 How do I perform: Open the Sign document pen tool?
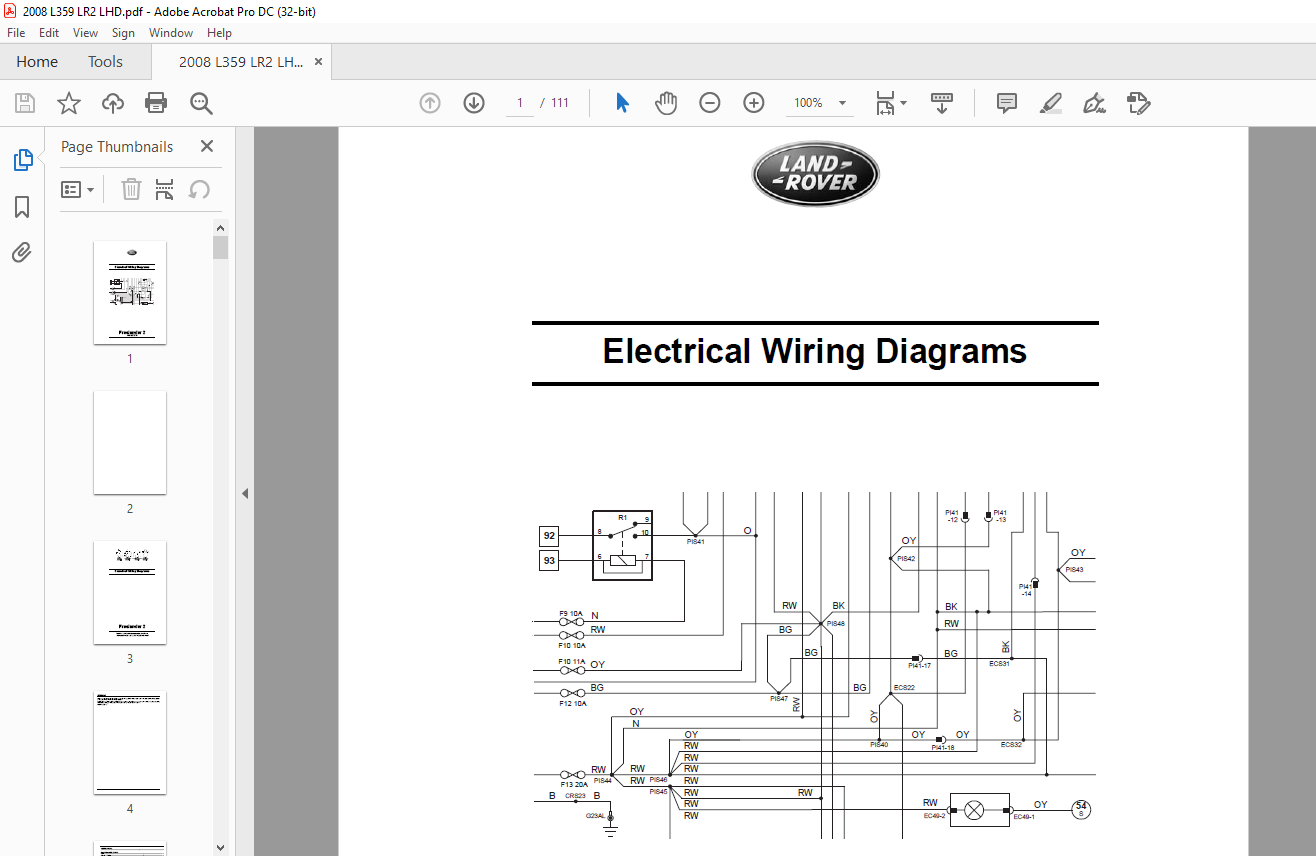1095,103
